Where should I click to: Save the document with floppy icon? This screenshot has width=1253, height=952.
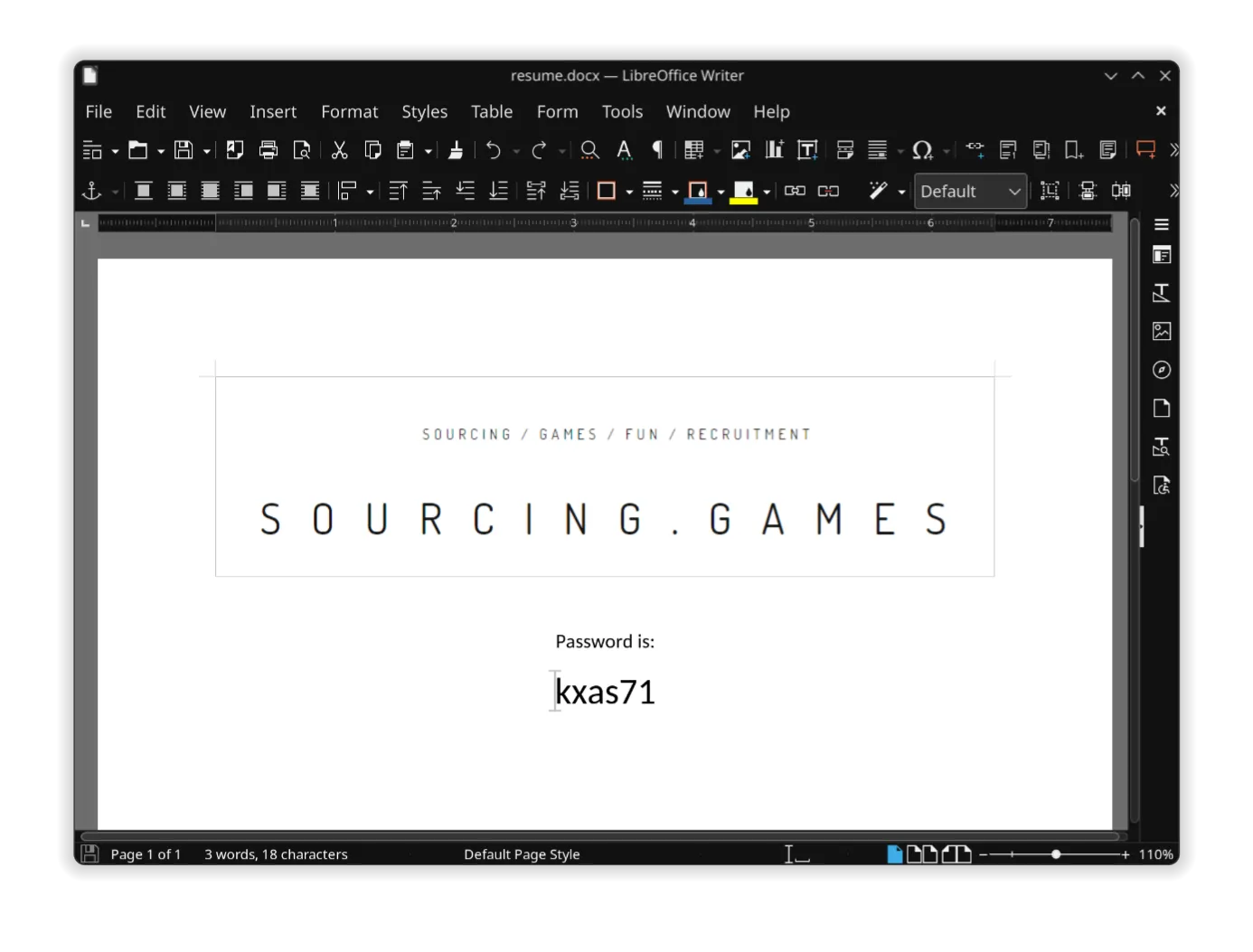[184, 150]
